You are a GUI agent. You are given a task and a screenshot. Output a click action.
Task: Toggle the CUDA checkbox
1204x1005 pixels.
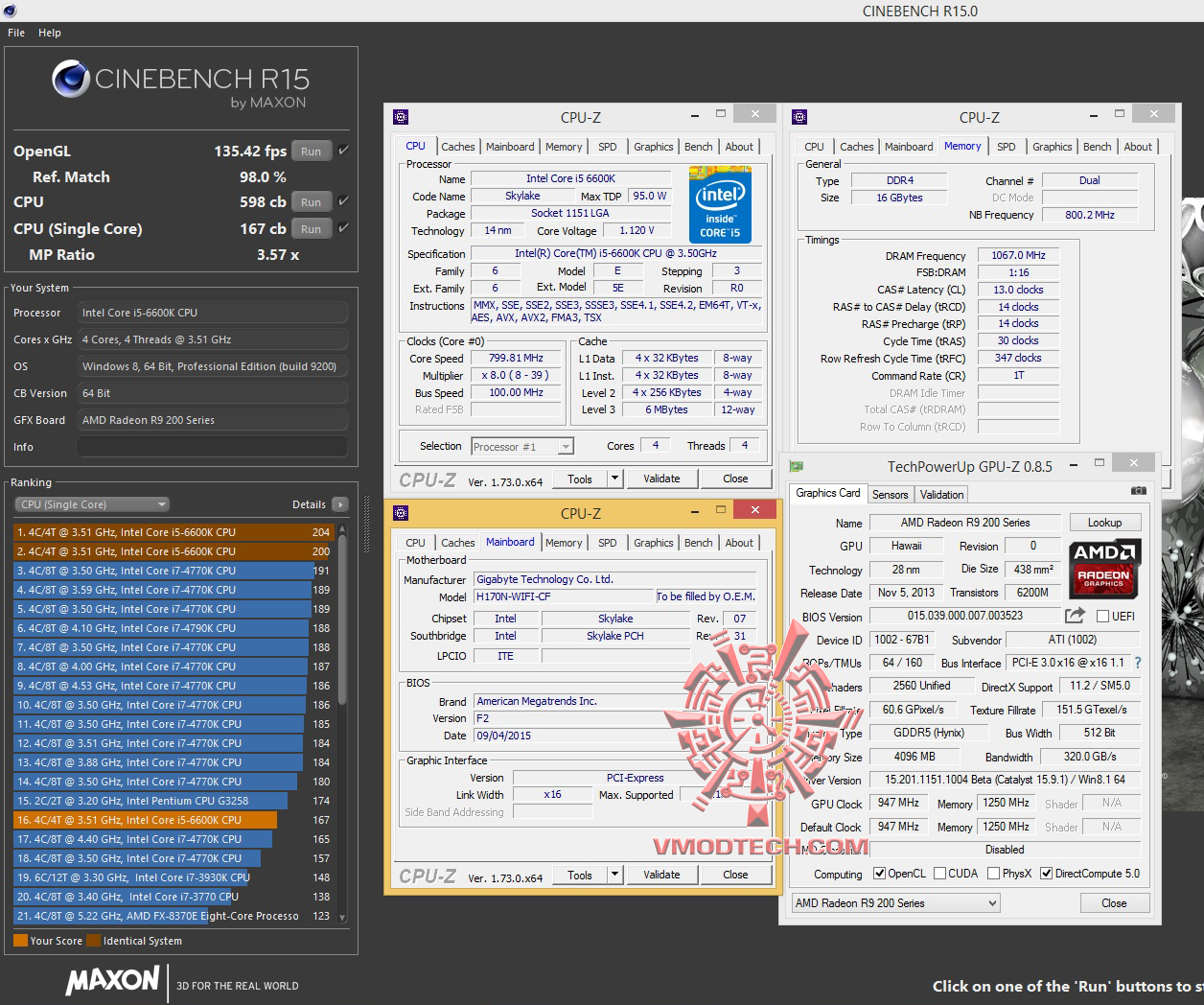tap(940, 874)
